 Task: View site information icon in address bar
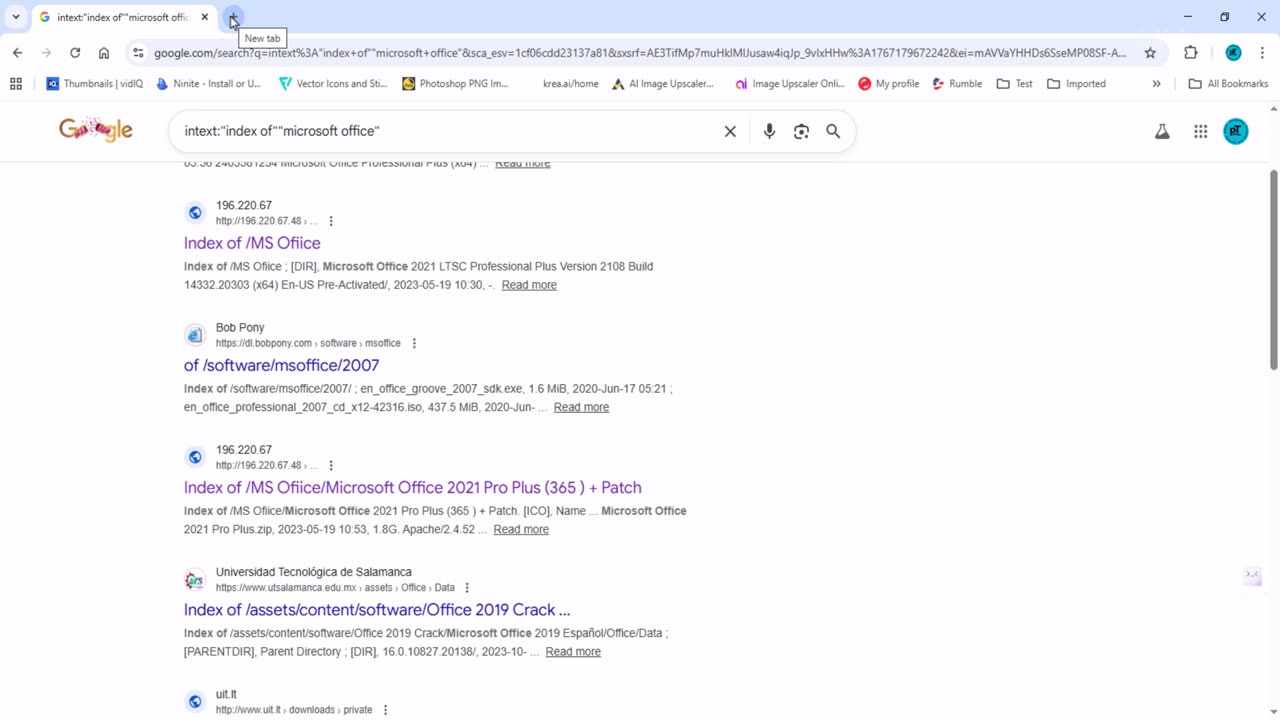point(138,53)
